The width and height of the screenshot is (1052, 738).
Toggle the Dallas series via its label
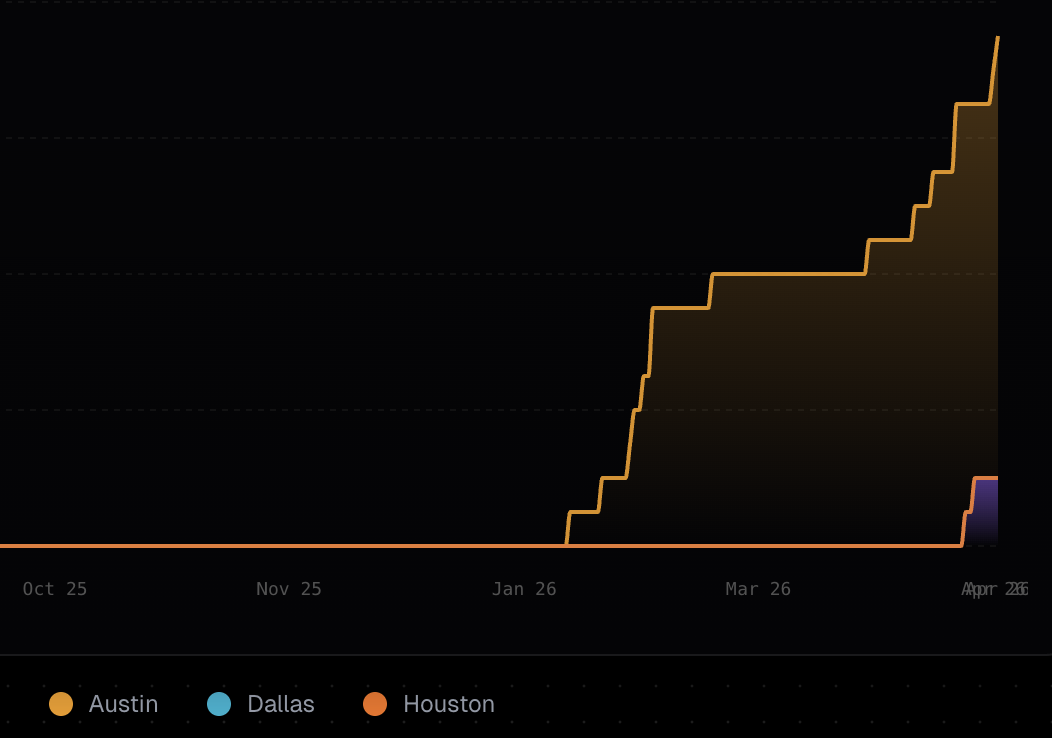point(280,704)
